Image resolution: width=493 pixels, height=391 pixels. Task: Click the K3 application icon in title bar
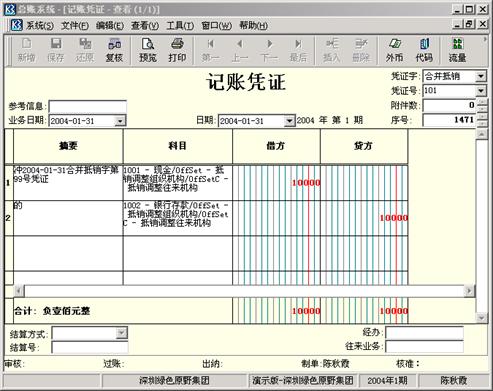click(9, 9)
